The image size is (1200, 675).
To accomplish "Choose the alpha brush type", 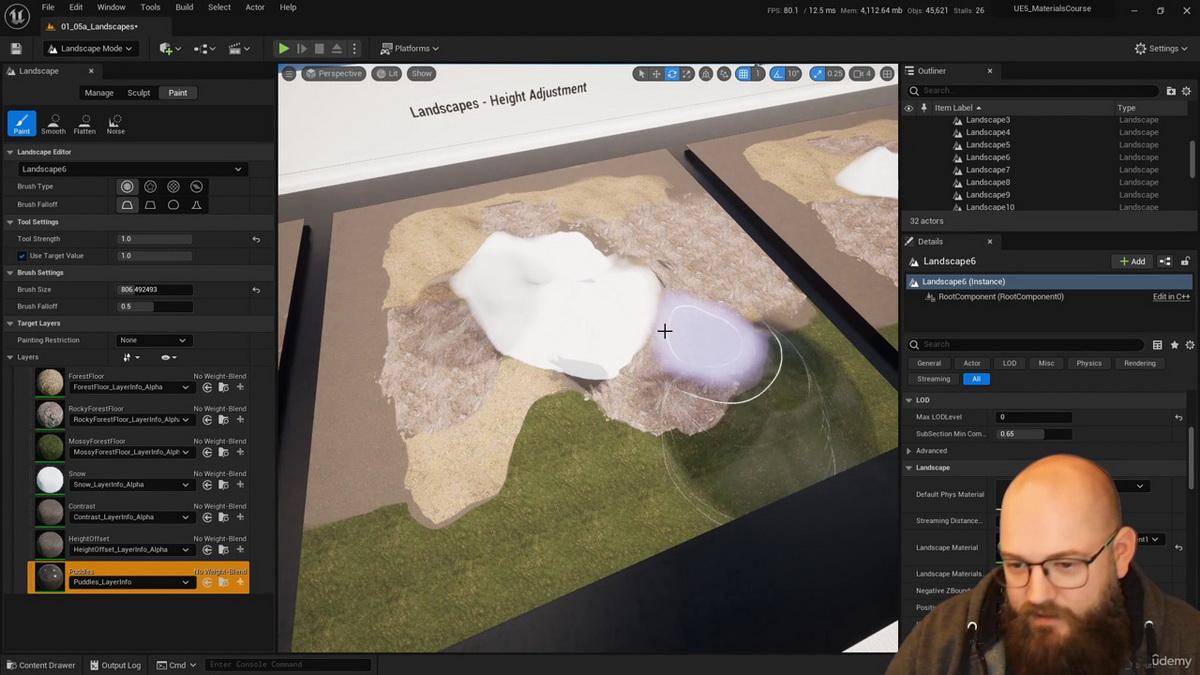I will click(150, 187).
